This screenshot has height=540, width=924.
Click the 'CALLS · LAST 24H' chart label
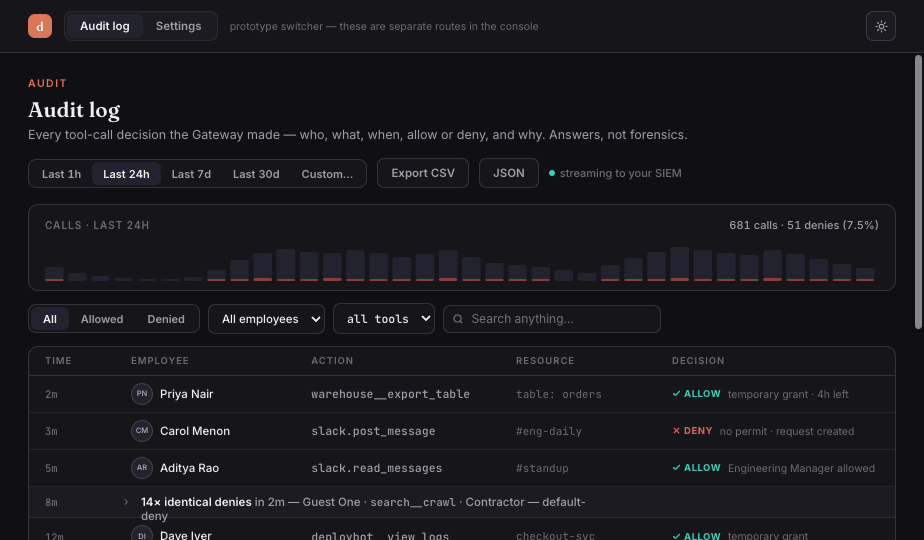pyautogui.click(x=97, y=225)
